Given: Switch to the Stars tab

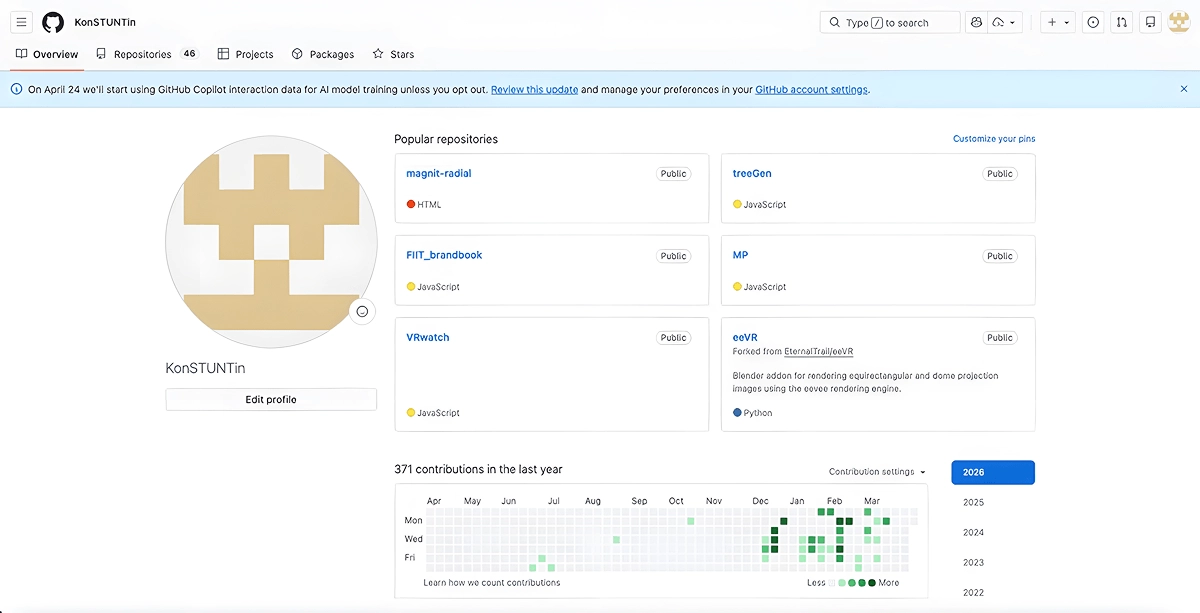Looking at the screenshot, I should (393, 54).
